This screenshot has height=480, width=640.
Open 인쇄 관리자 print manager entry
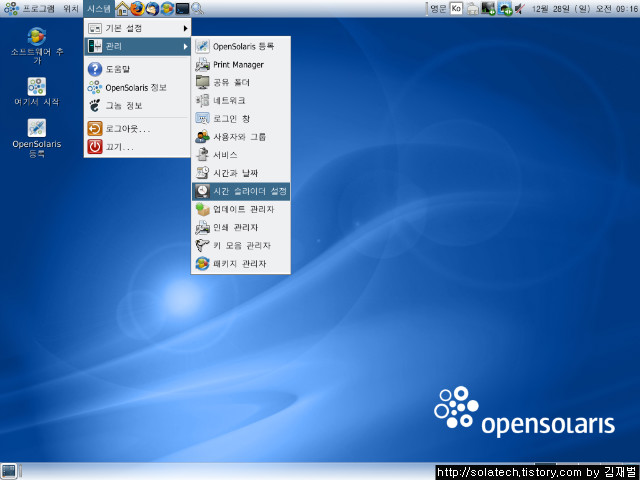tap(241, 227)
